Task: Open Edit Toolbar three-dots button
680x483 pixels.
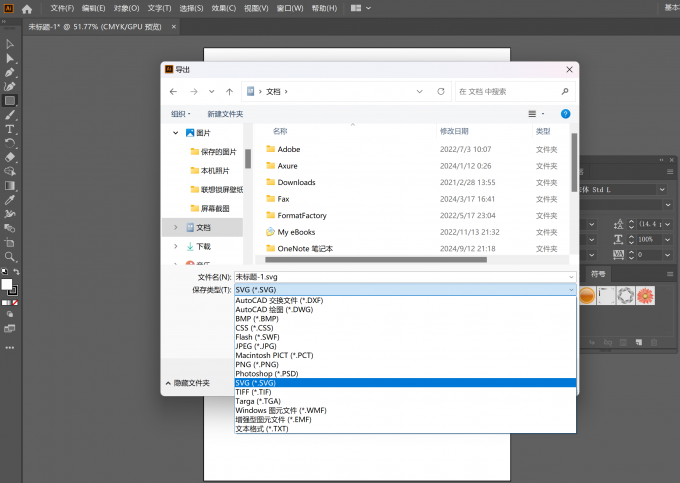Action: [10, 348]
